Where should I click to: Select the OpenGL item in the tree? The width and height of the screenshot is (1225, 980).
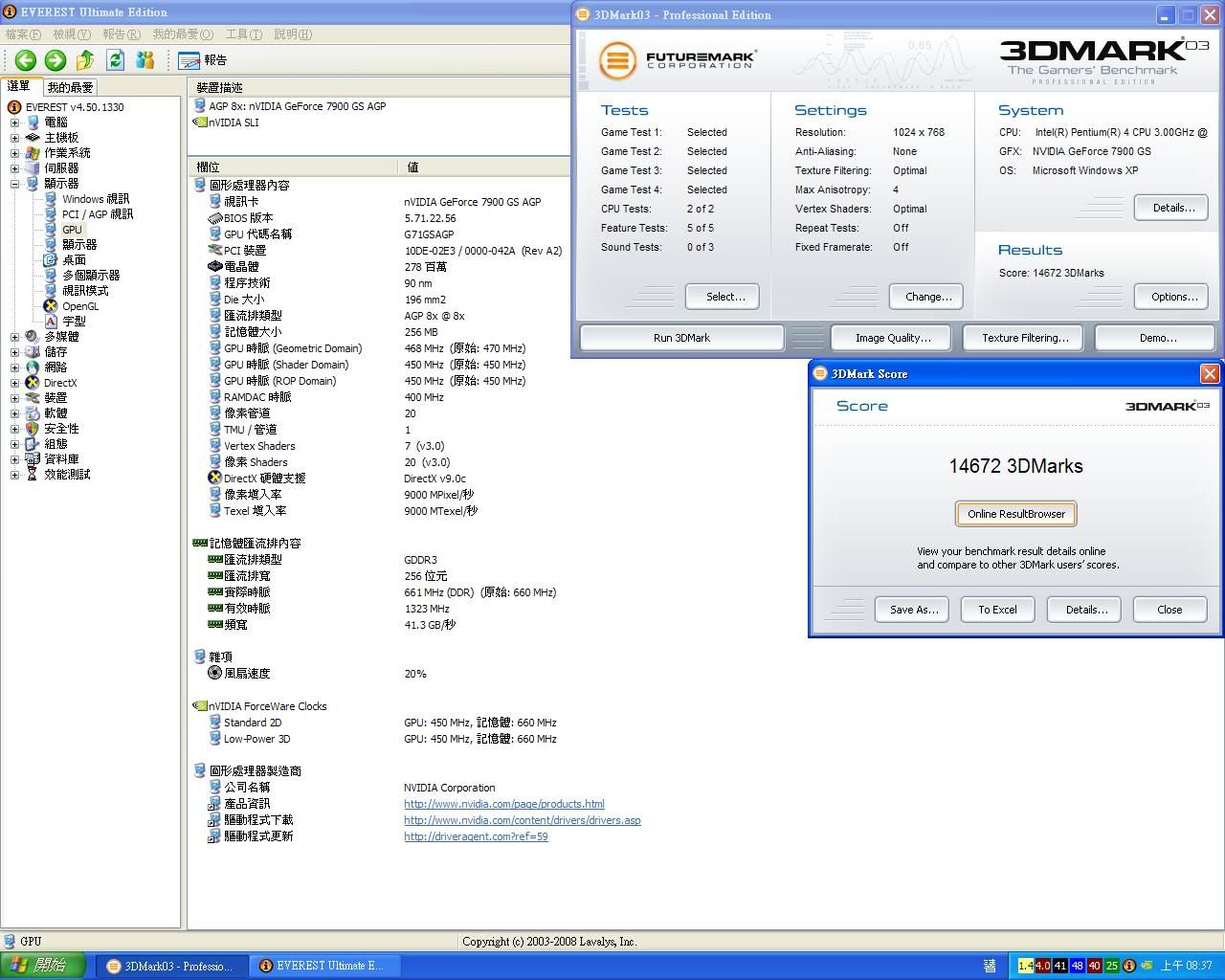coord(80,306)
